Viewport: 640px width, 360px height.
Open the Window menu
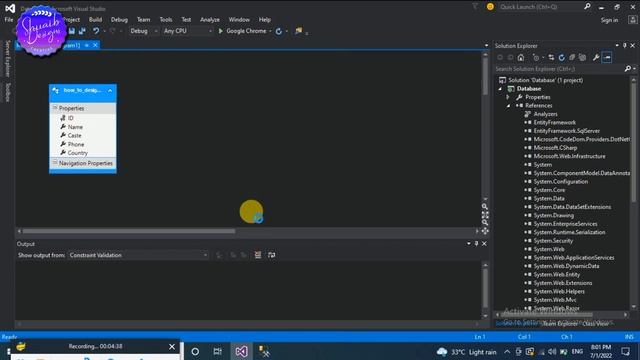[x=239, y=20]
